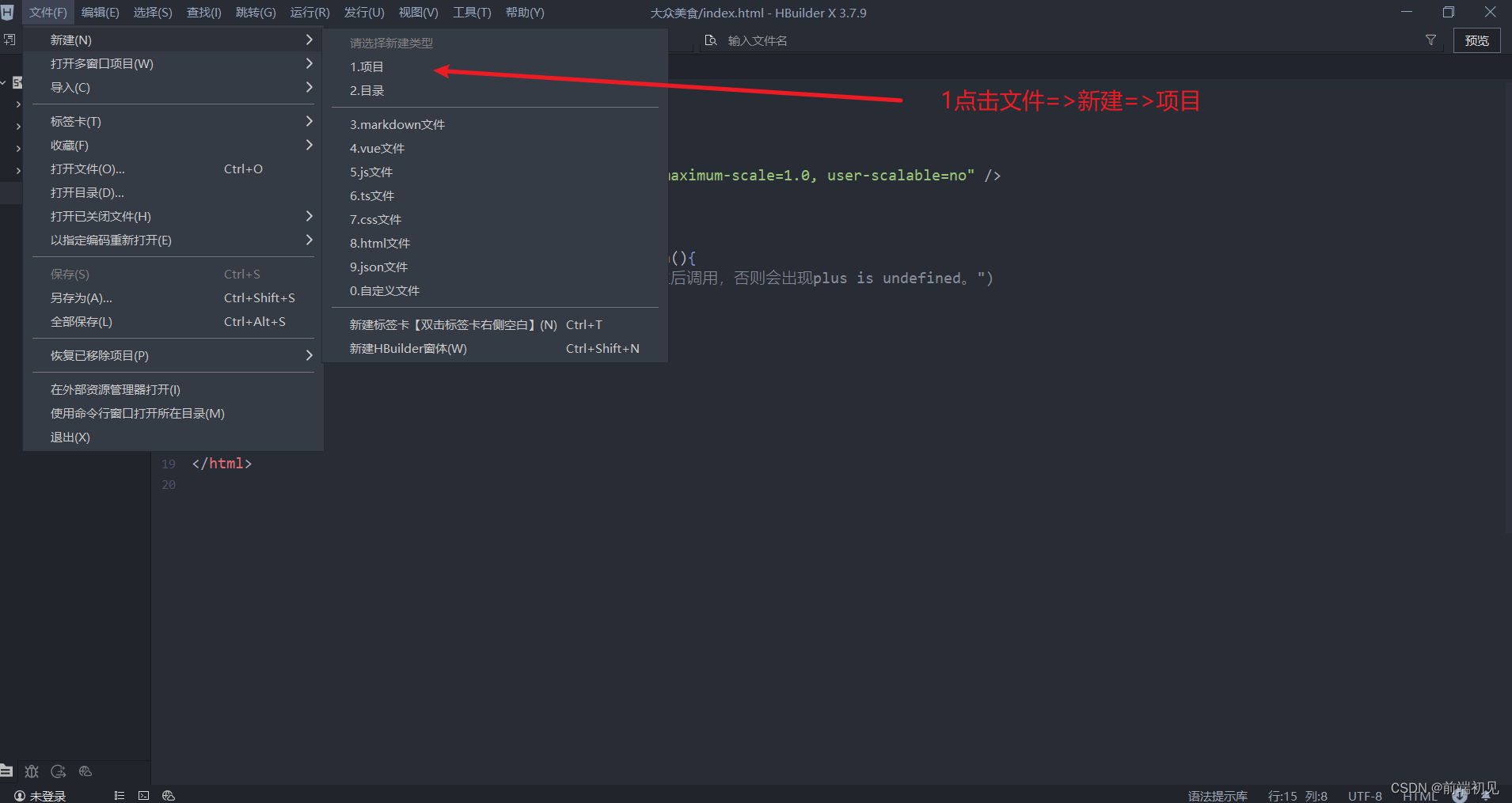Toggle the outline list icon in status bar
The image size is (1512, 803).
(x=120, y=796)
